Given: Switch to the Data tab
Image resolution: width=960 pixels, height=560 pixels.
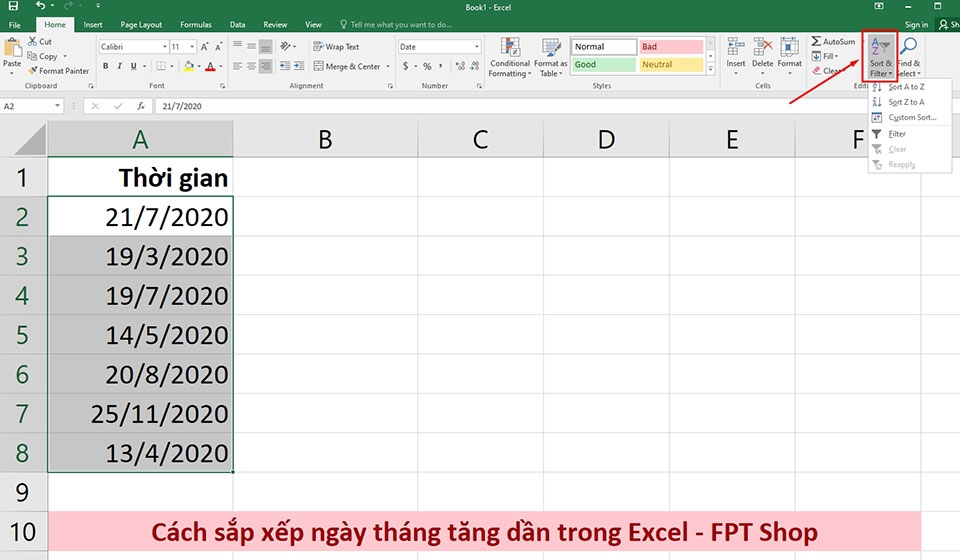Looking at the screenshot, I should pyautogui.click(x=238, y=24).
